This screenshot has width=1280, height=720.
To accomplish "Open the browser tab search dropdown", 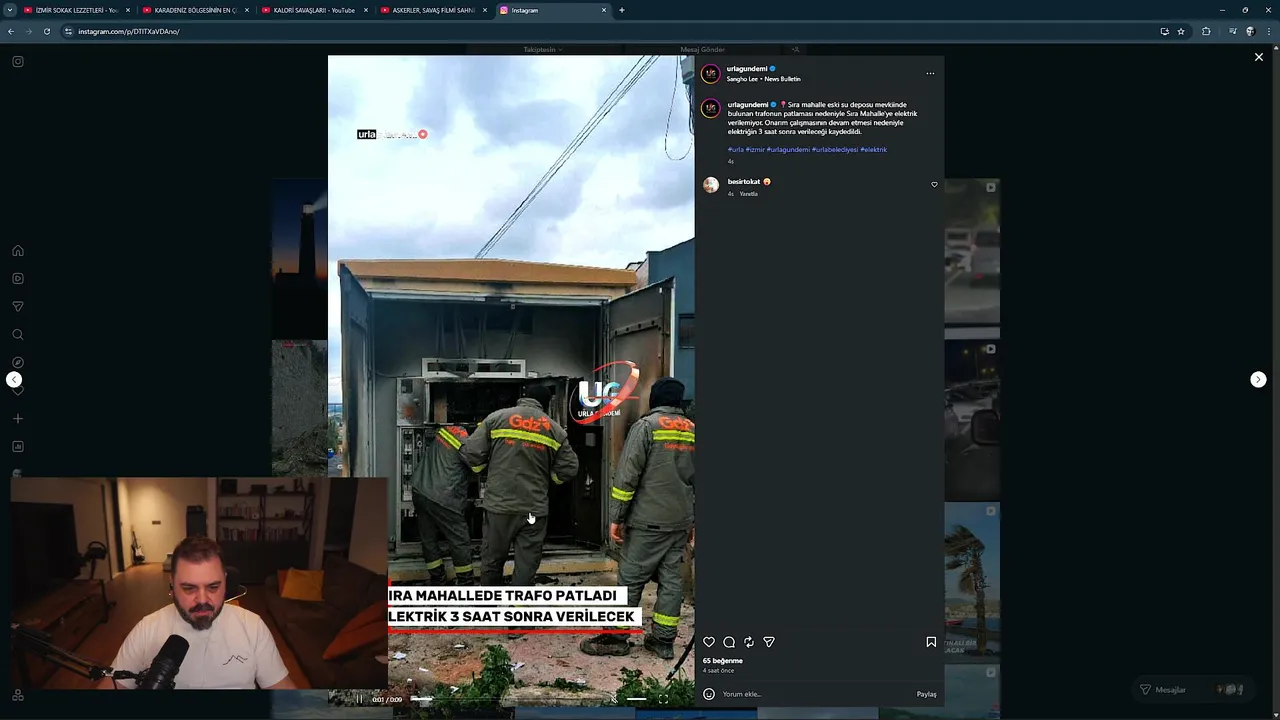I will pyautogui.click(x=10, y=10).
